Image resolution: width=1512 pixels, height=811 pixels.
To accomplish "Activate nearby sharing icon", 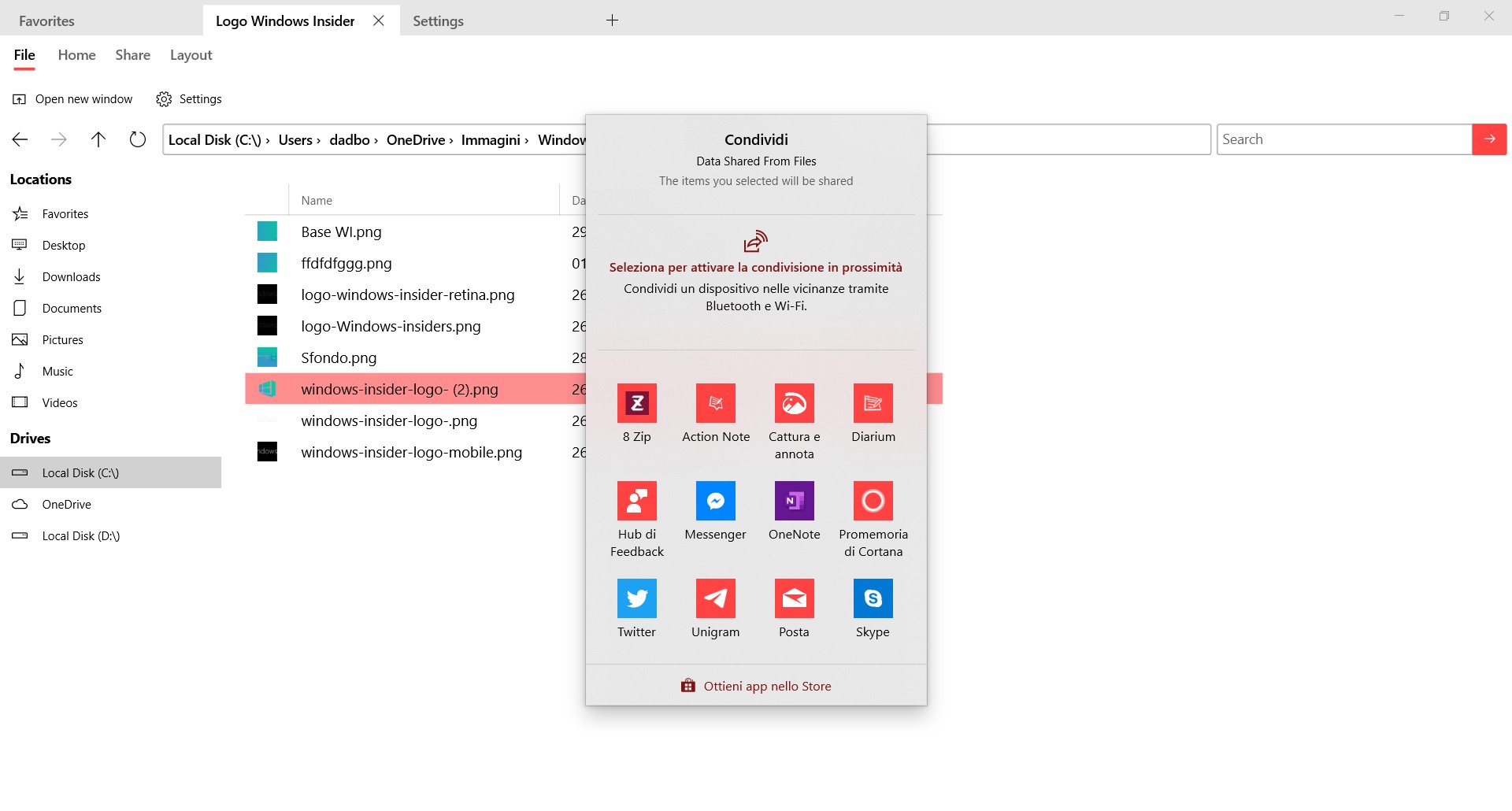I will tap(755, 241).
